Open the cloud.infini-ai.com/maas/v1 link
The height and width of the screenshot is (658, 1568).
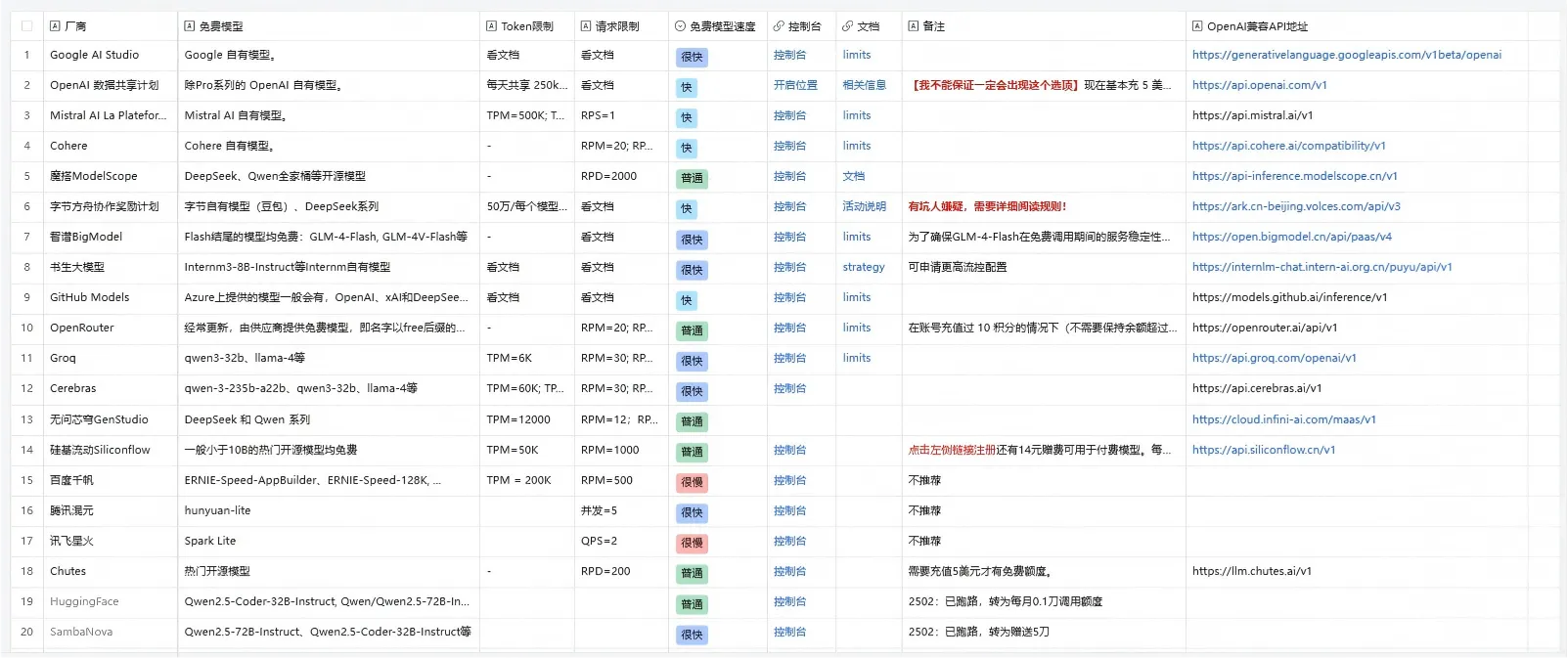coord(1283,420)
